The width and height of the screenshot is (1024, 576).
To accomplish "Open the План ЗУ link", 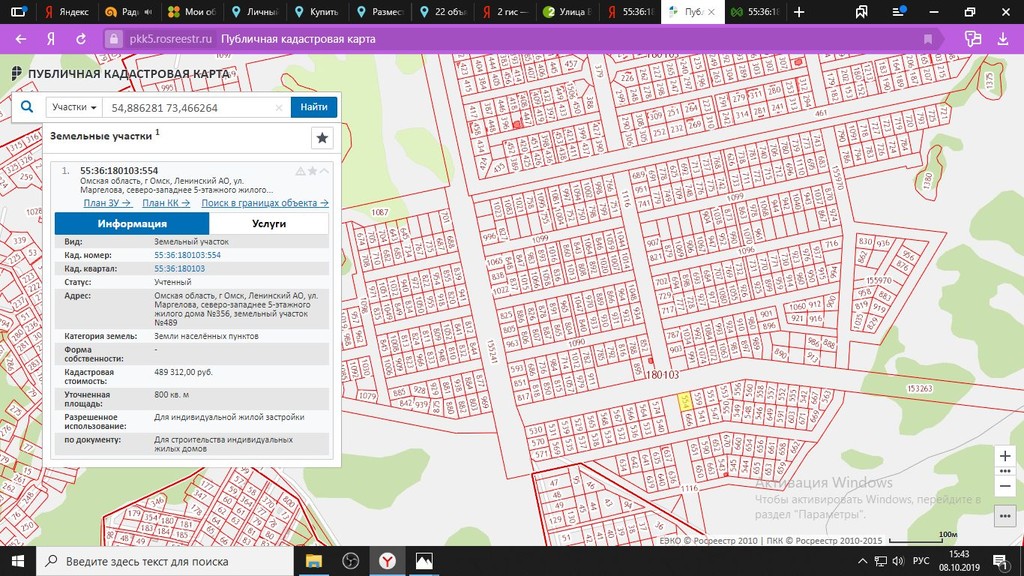I will point(107,203).
